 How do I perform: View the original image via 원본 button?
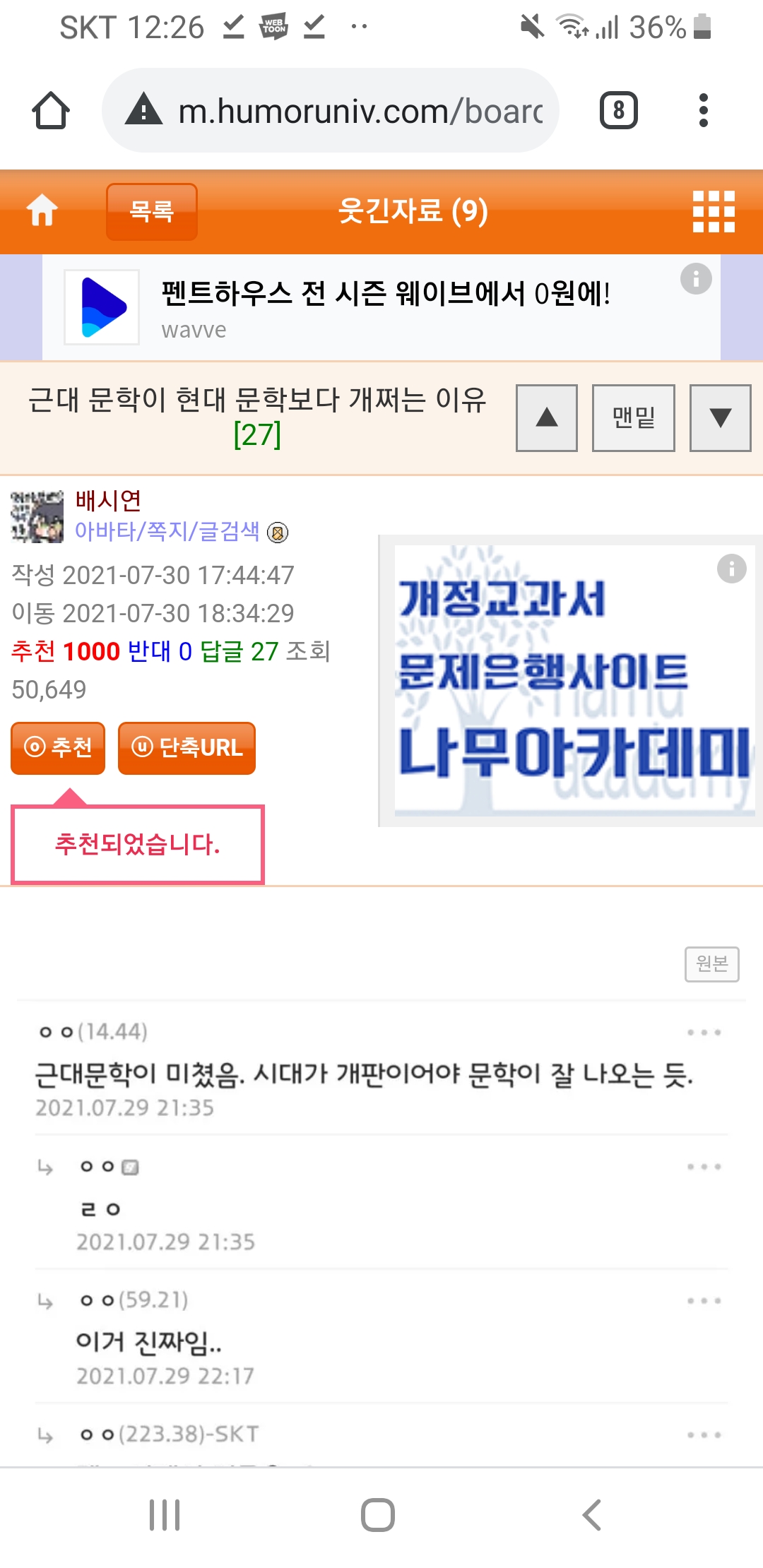click(711, 964)
